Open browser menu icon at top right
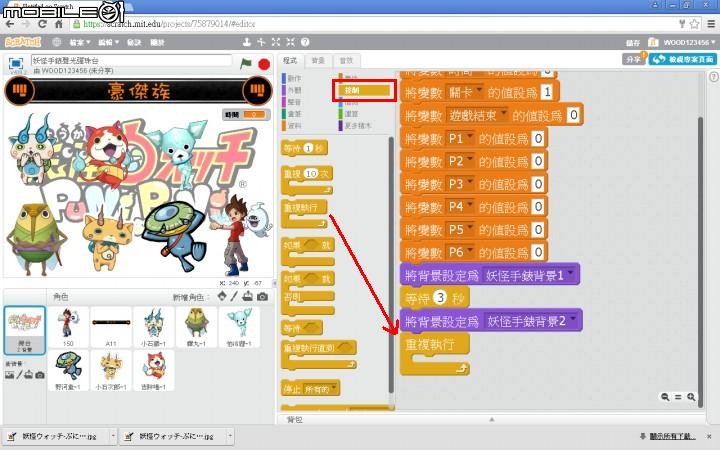Viewport: 720px width, 450px height. (x=711, y=23)
